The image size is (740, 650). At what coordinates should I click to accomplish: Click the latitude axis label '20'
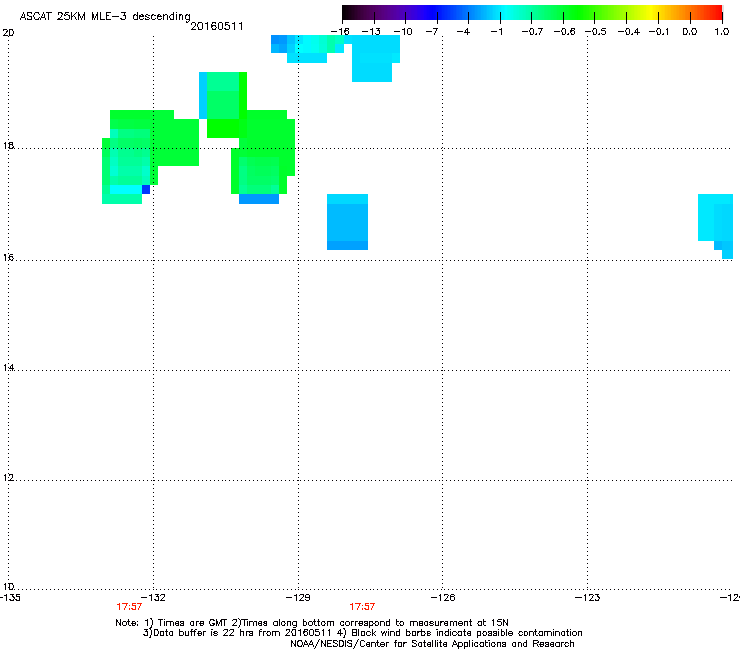(x=8, y=33)
